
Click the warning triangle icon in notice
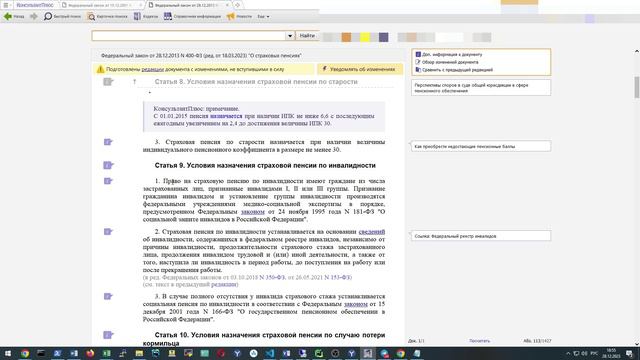pyautogui.click(x=100, y=69)
